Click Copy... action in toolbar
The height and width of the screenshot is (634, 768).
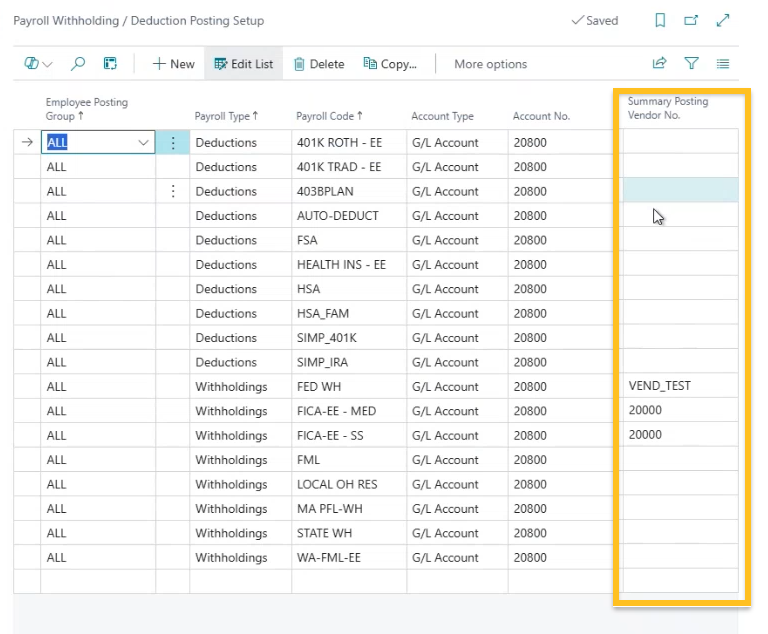[x=390, y=64]
